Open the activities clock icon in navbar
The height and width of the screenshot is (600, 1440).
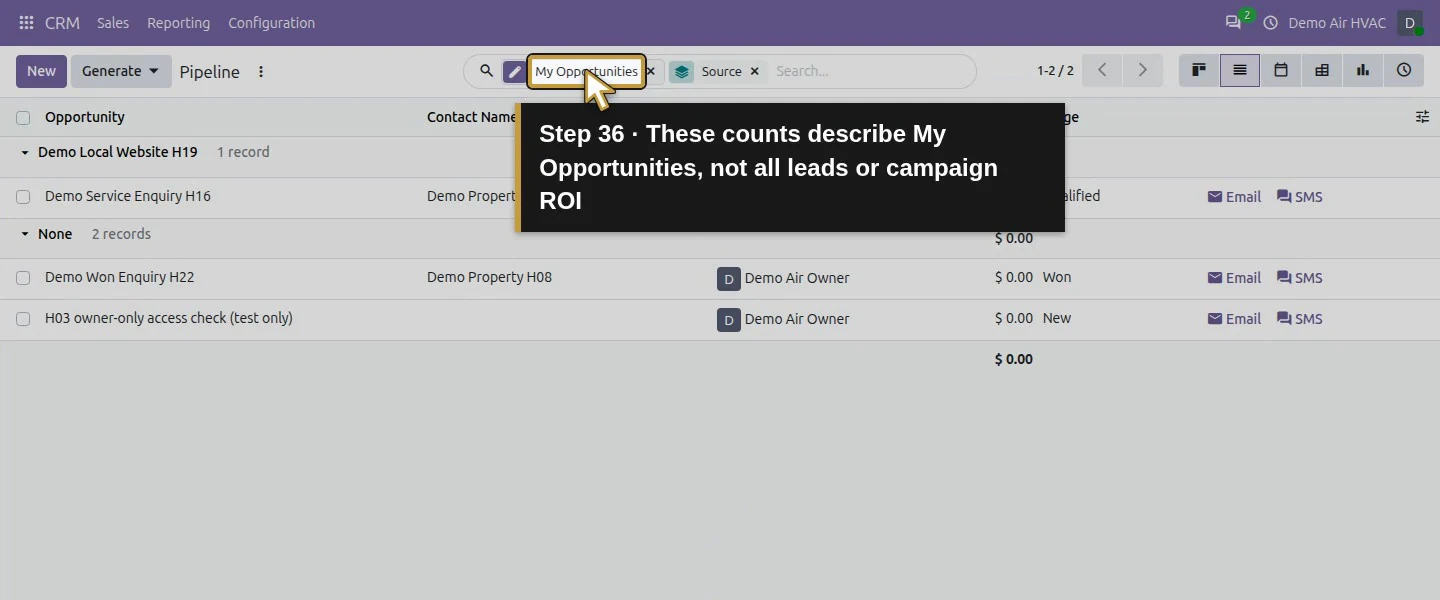[1271, 23]
